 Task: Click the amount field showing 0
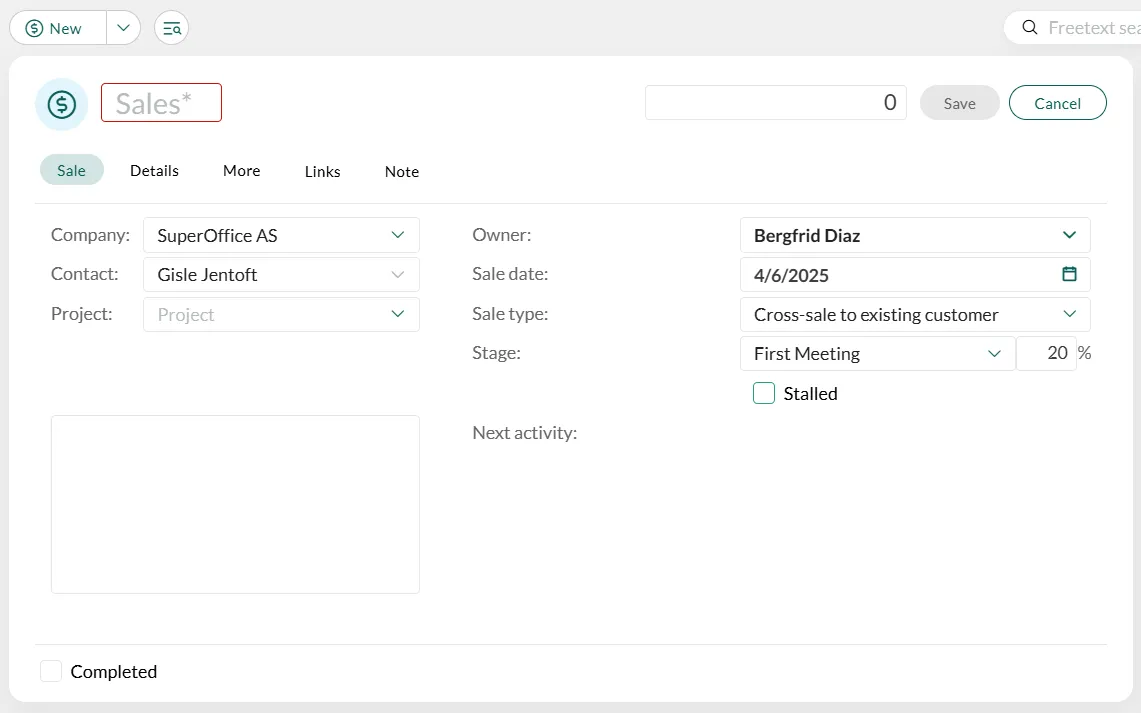[775, 102]
